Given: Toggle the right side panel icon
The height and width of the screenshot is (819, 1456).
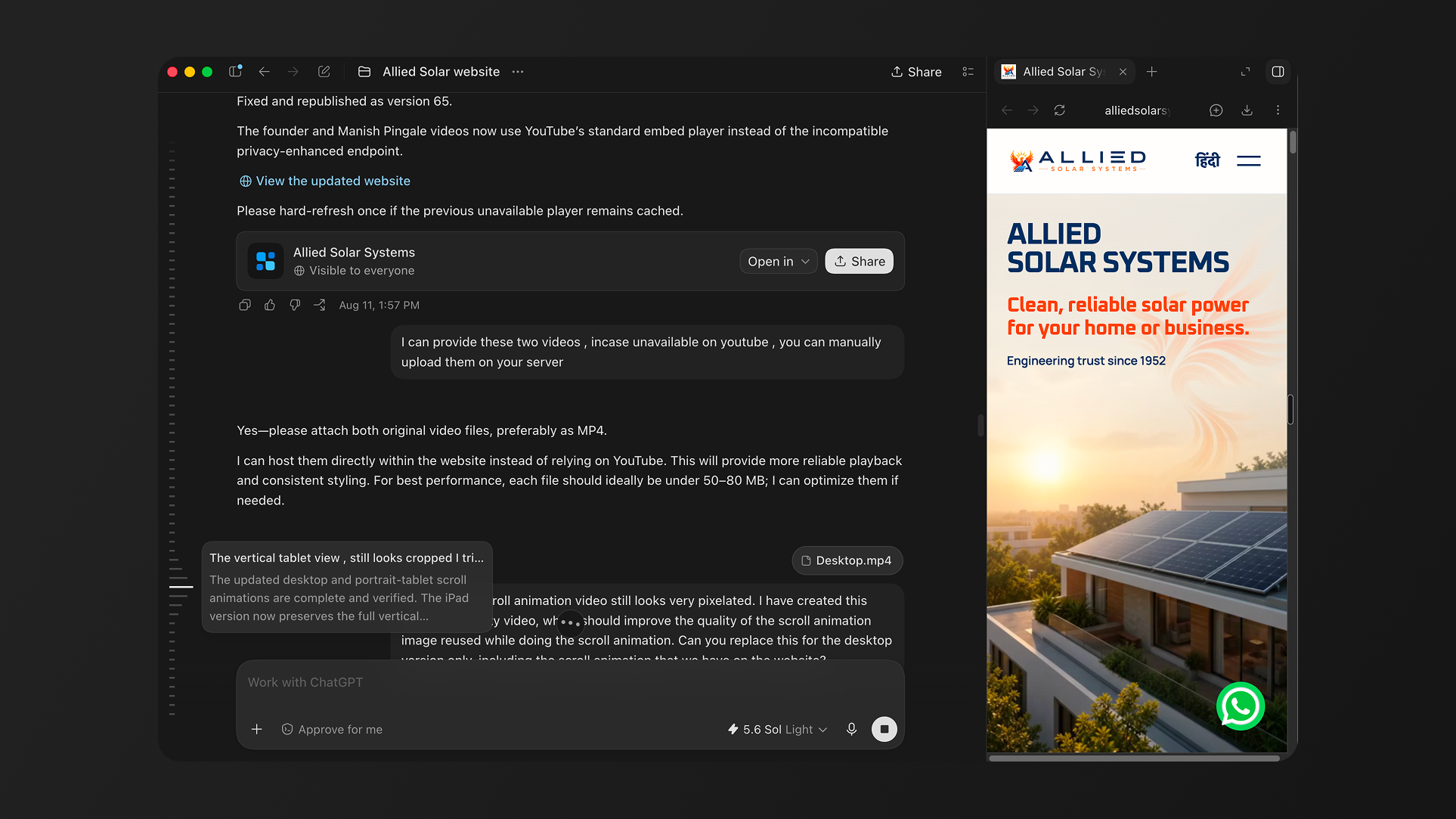Looking at the screenshot, I should pos(1278,72).
